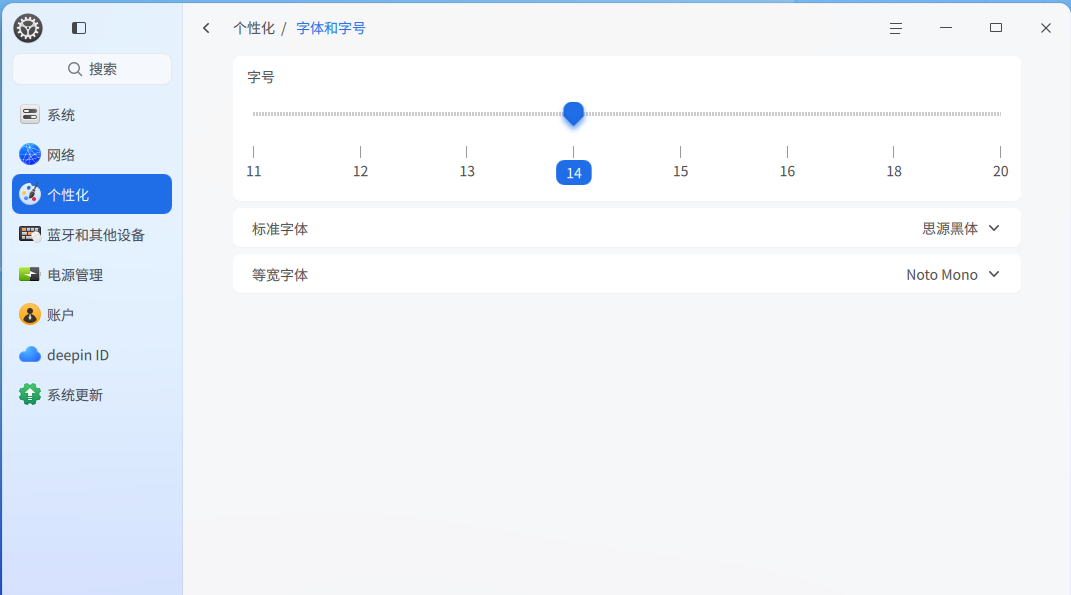Click the 搜索 search field
The image size is (1071, 595).
92,69
